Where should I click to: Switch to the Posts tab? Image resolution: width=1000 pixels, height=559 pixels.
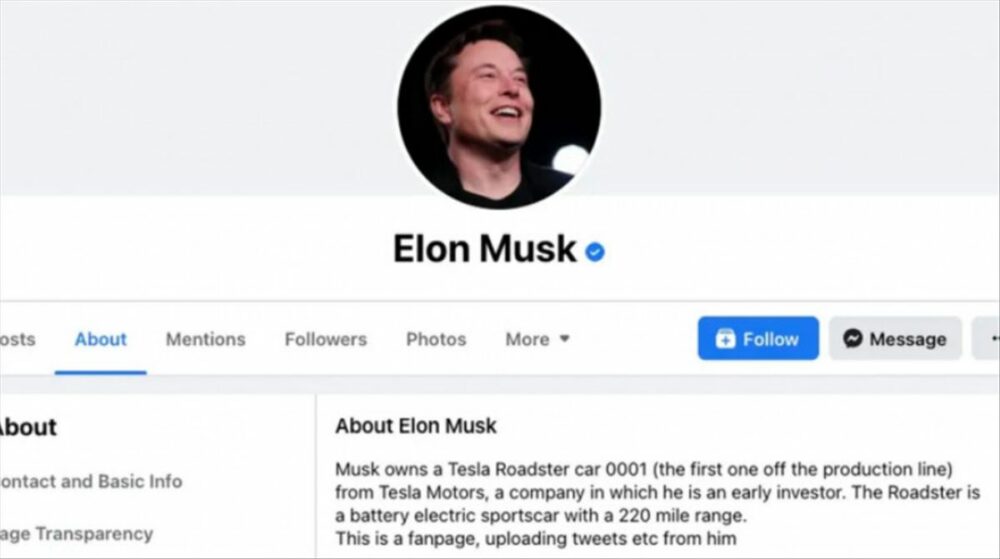pos(17,339)
